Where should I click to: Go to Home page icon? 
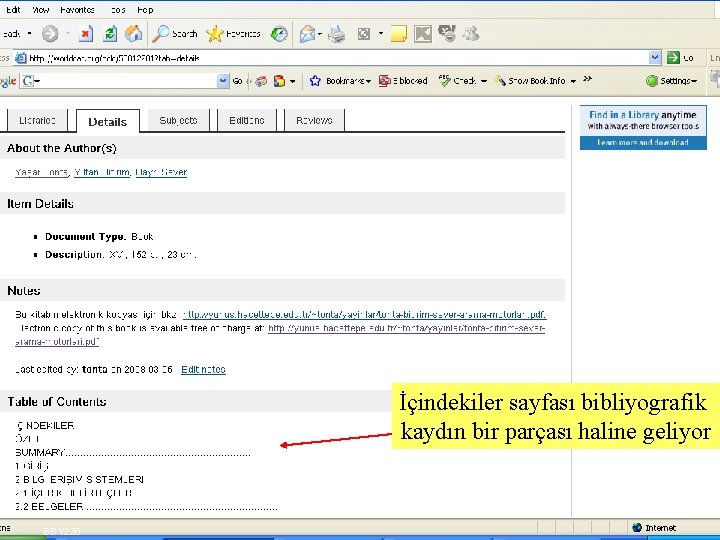click(x=133, y=34)
